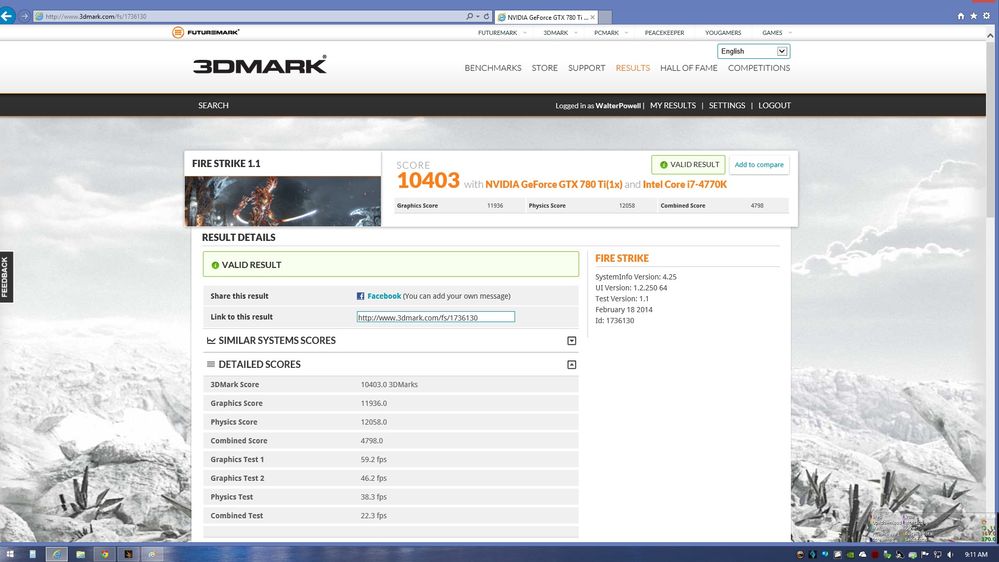Open File Explorer from the taskbar
Image resolution: width=999 pixels, height=562 pixels.
click(81, 554)
